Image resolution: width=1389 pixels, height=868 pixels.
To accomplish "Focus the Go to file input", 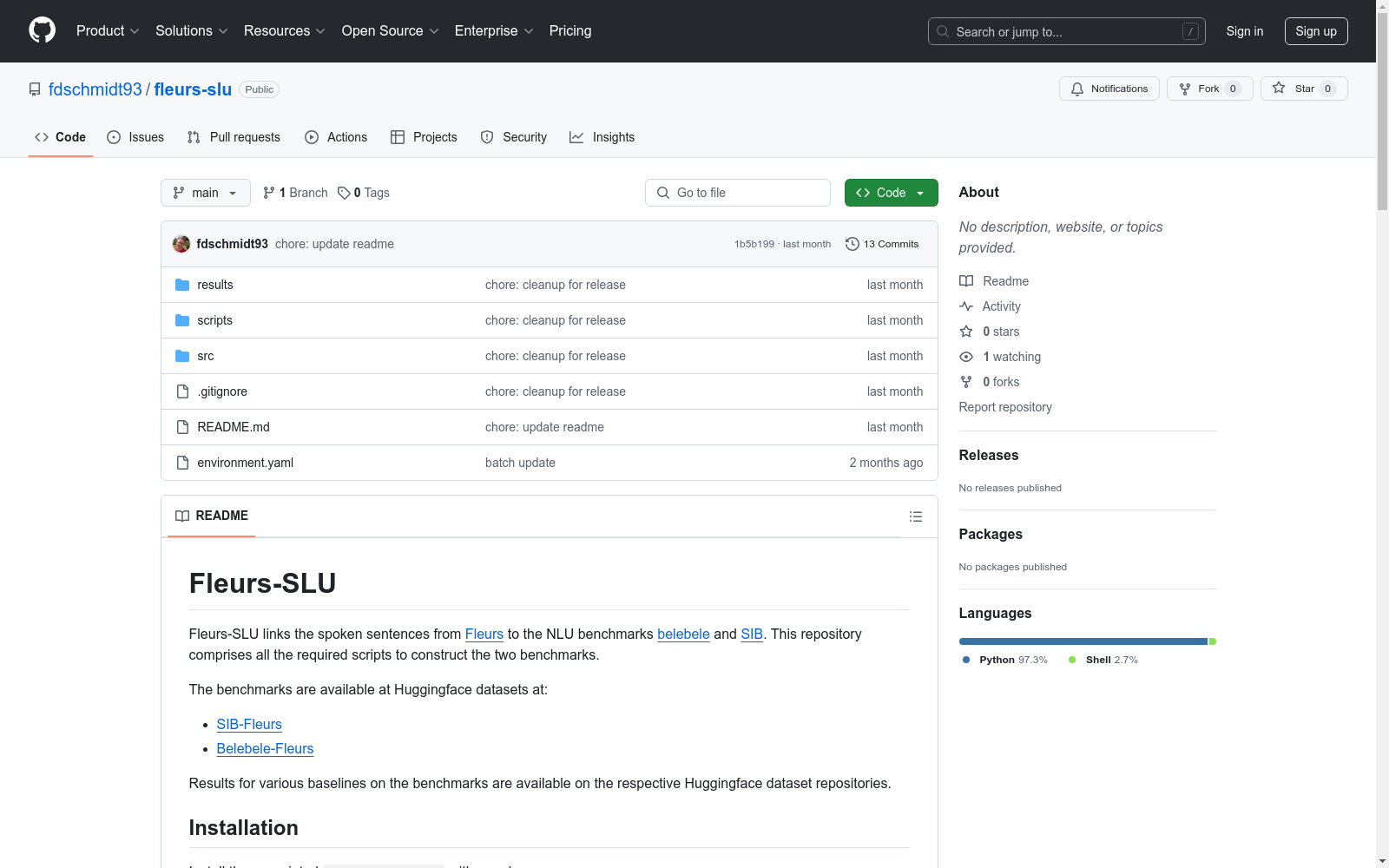I will 738,193.
